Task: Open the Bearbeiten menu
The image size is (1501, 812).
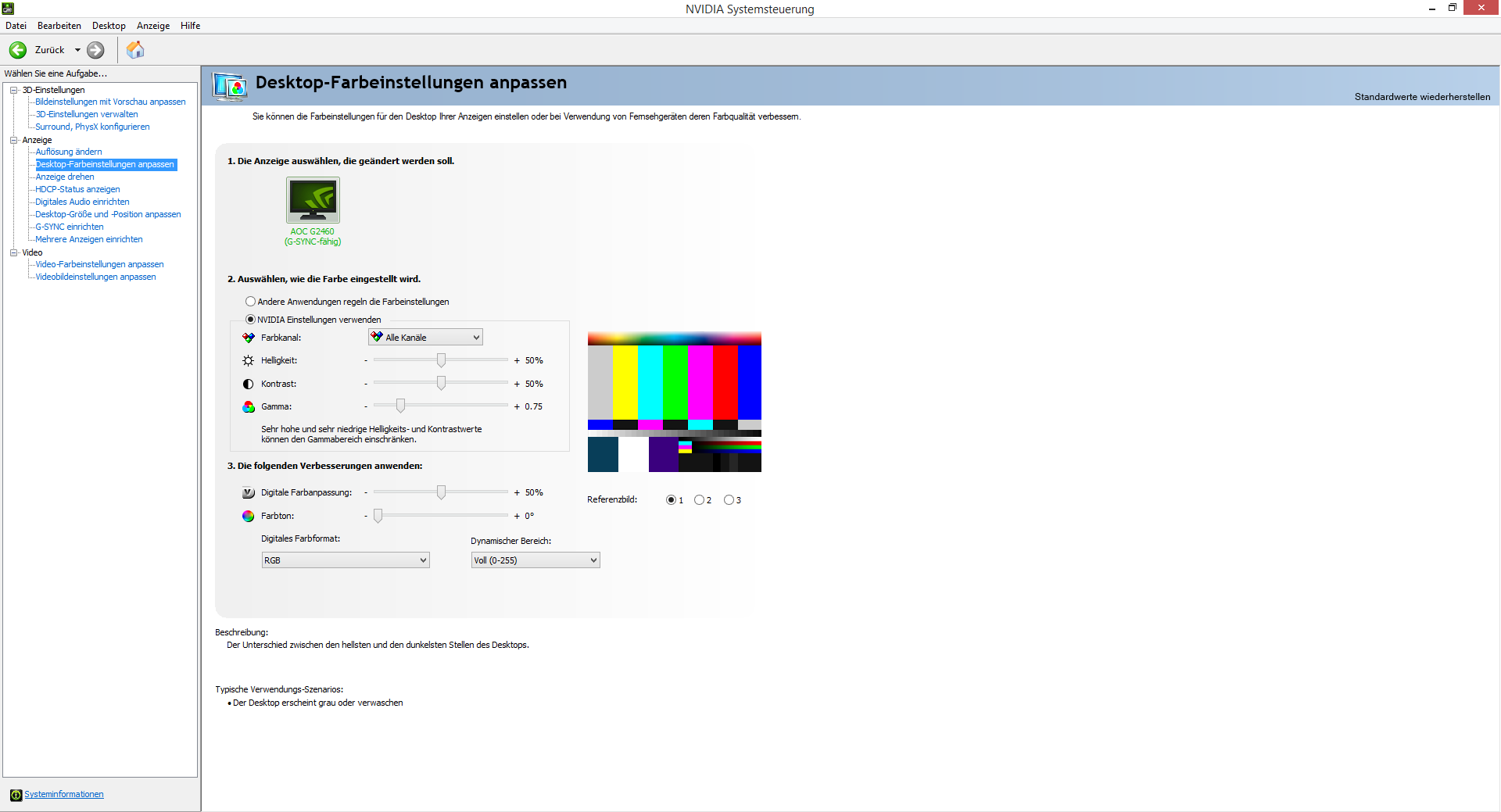Action: pos(59,26)
